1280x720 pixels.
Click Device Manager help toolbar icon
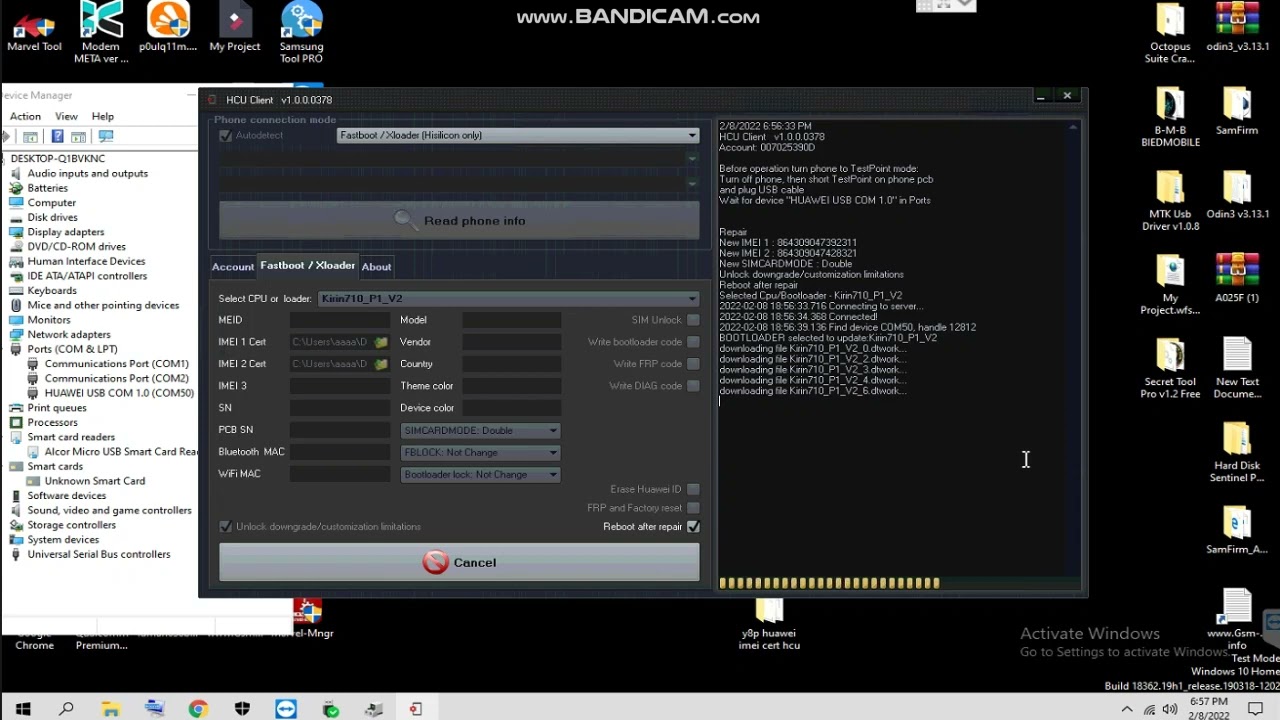click(58, 136)
